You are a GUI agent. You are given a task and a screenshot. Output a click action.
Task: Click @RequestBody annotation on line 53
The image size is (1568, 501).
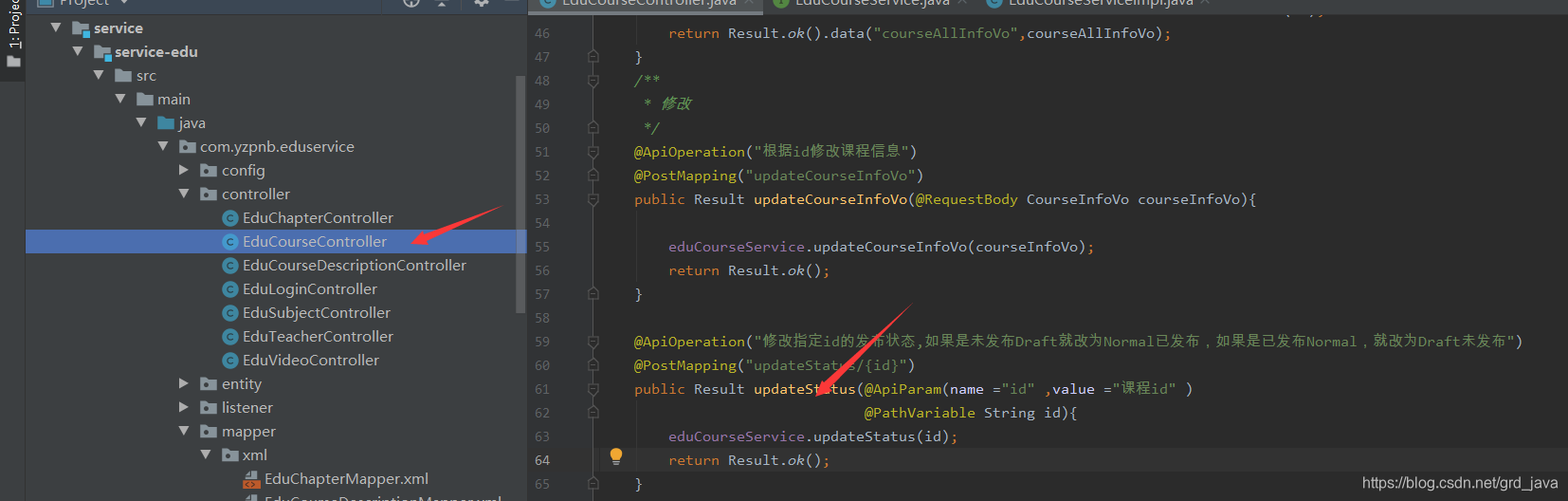tap(966, 199)
